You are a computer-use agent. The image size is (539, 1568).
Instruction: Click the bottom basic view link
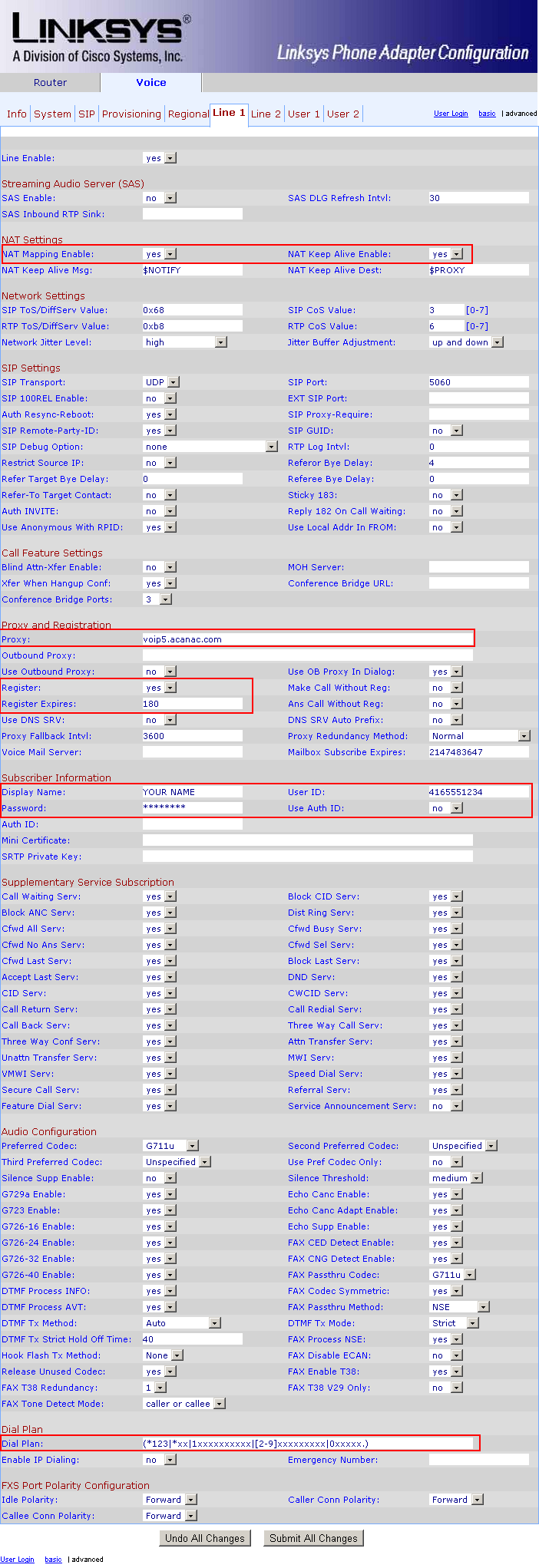point(53,1560)
